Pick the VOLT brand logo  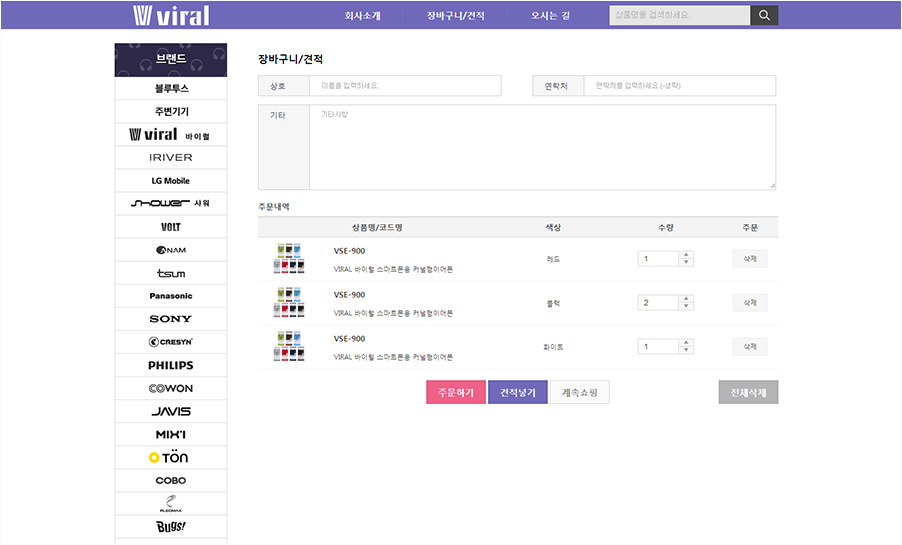pos(171,227)
